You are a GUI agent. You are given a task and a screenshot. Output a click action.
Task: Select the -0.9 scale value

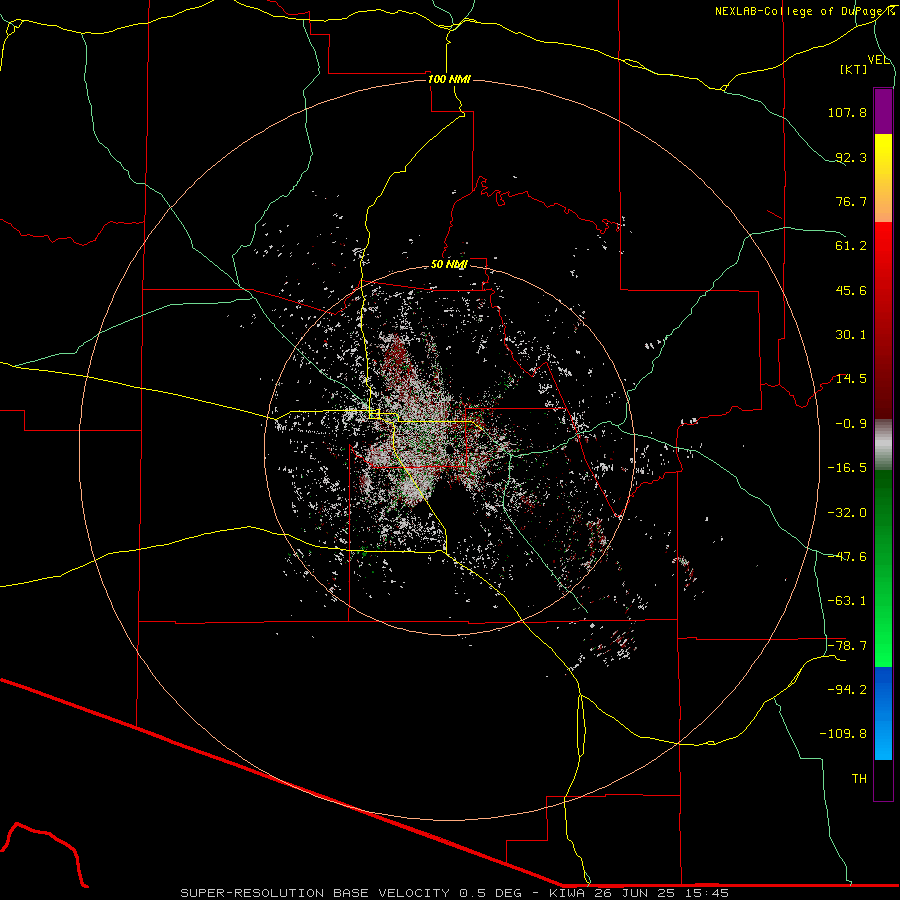click(x=851, y=424)
